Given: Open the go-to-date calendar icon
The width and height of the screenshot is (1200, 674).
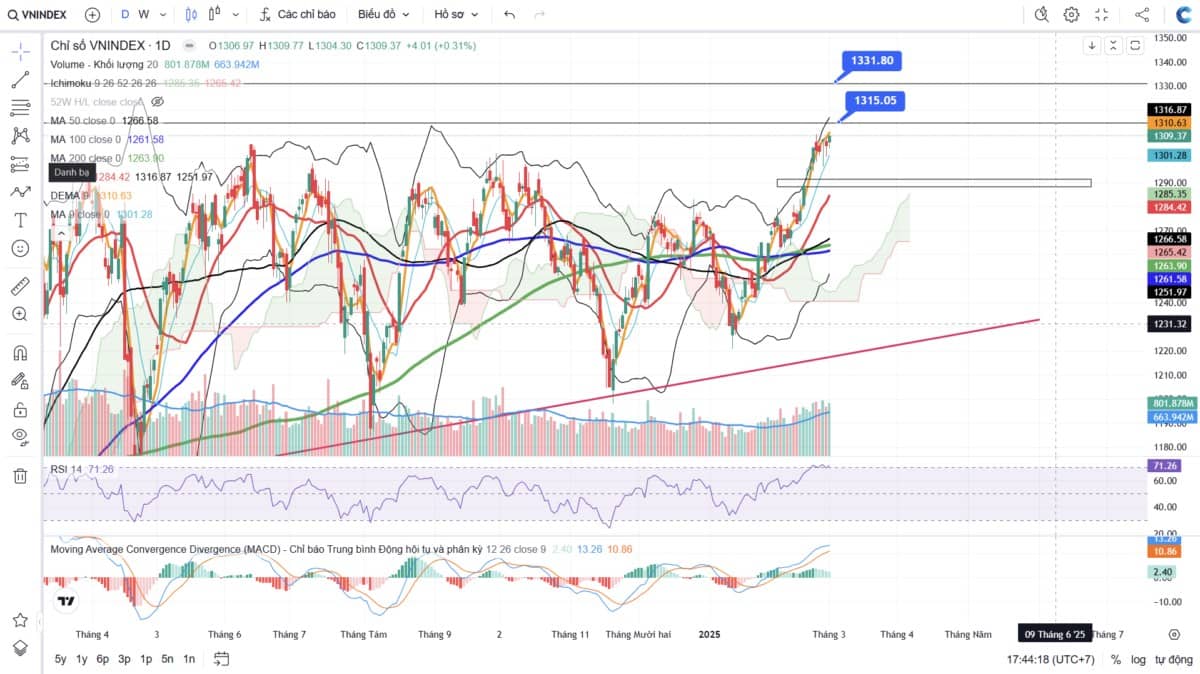Looking at the screenshot, I should 221,659.
